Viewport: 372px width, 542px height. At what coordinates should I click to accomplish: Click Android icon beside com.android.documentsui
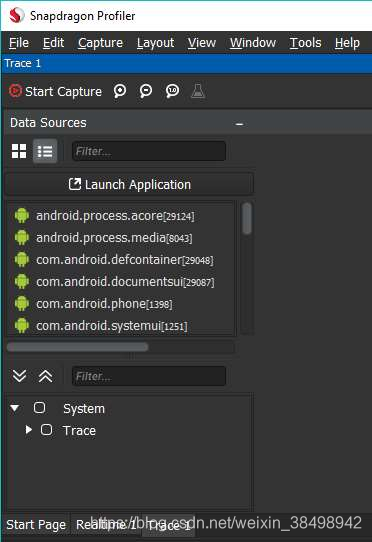click(x=22, y=282)
